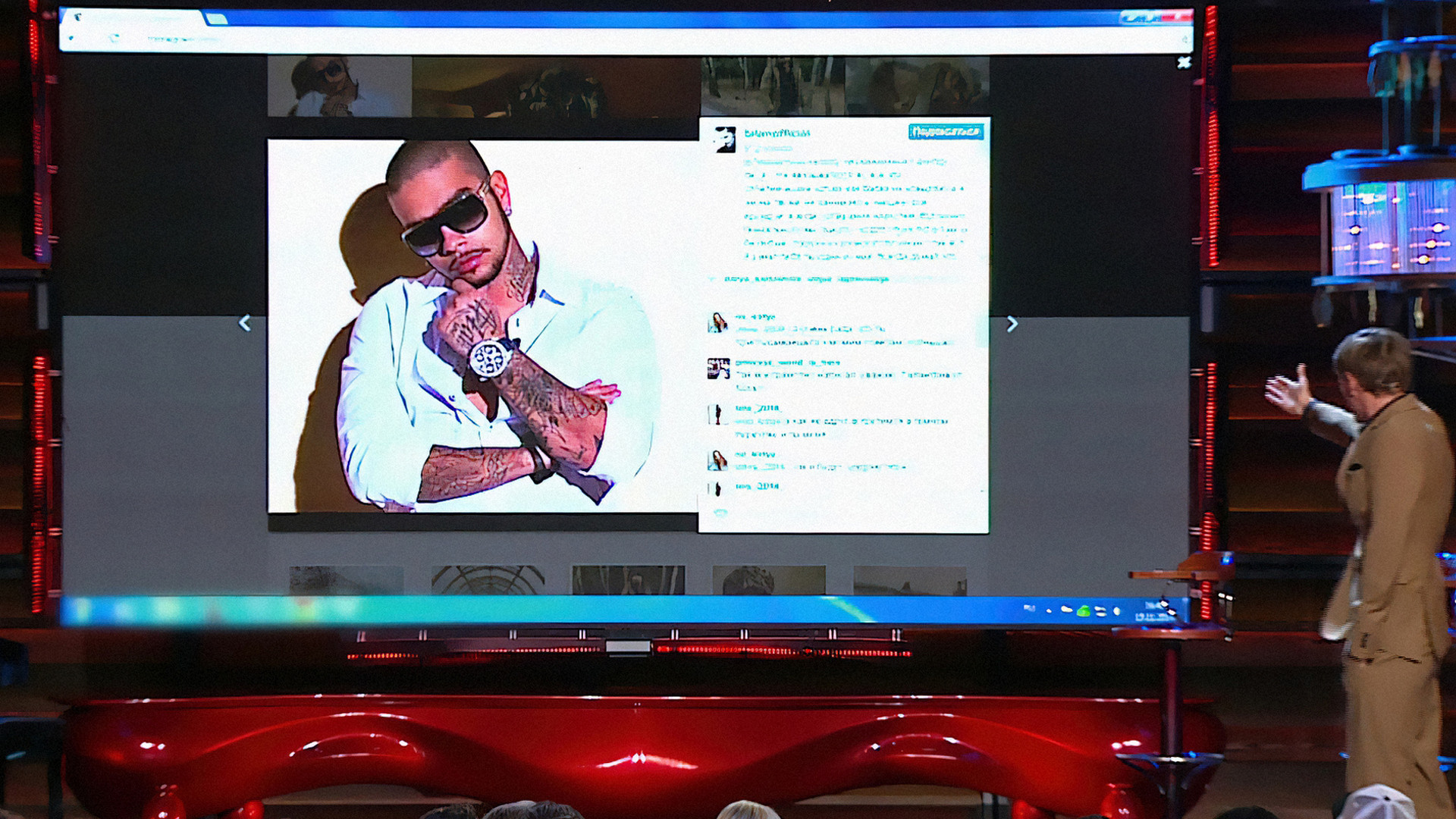The width and height of the screenshot is (1456, 819).
Task: Reload the page with browser refresh icon
Action: (114, 38)
